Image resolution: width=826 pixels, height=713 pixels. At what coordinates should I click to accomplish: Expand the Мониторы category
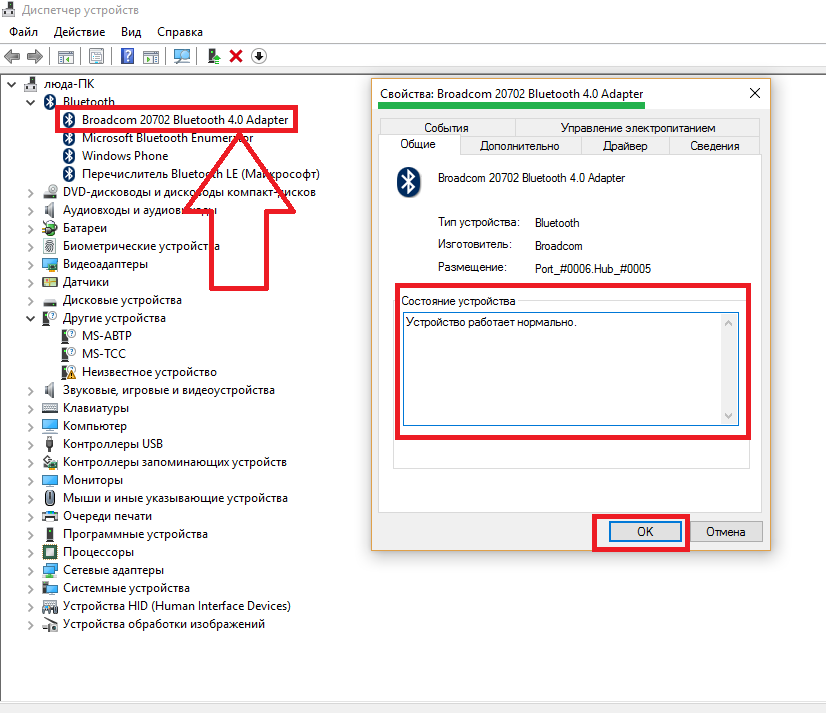tap(31, 481)
